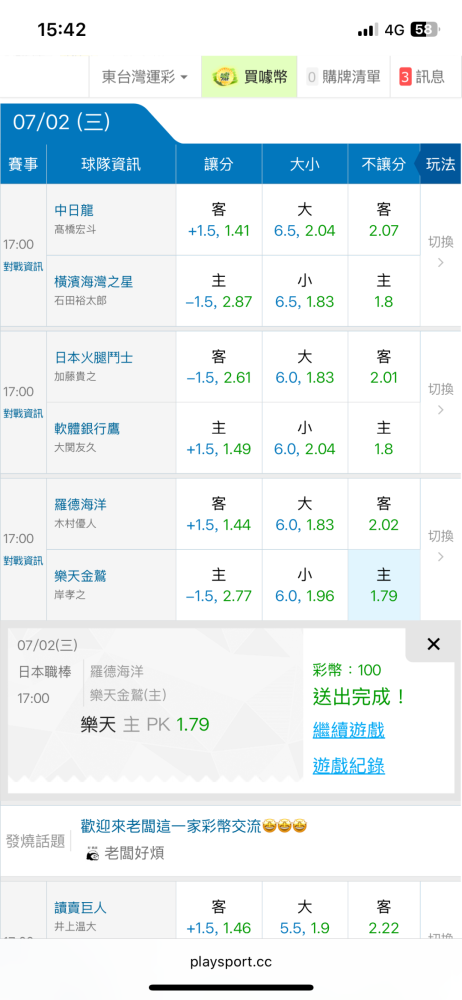Tap the 買噱幣 coin icon button
The height and width of the screenshot is (1000, 462).
click(250, 77)
